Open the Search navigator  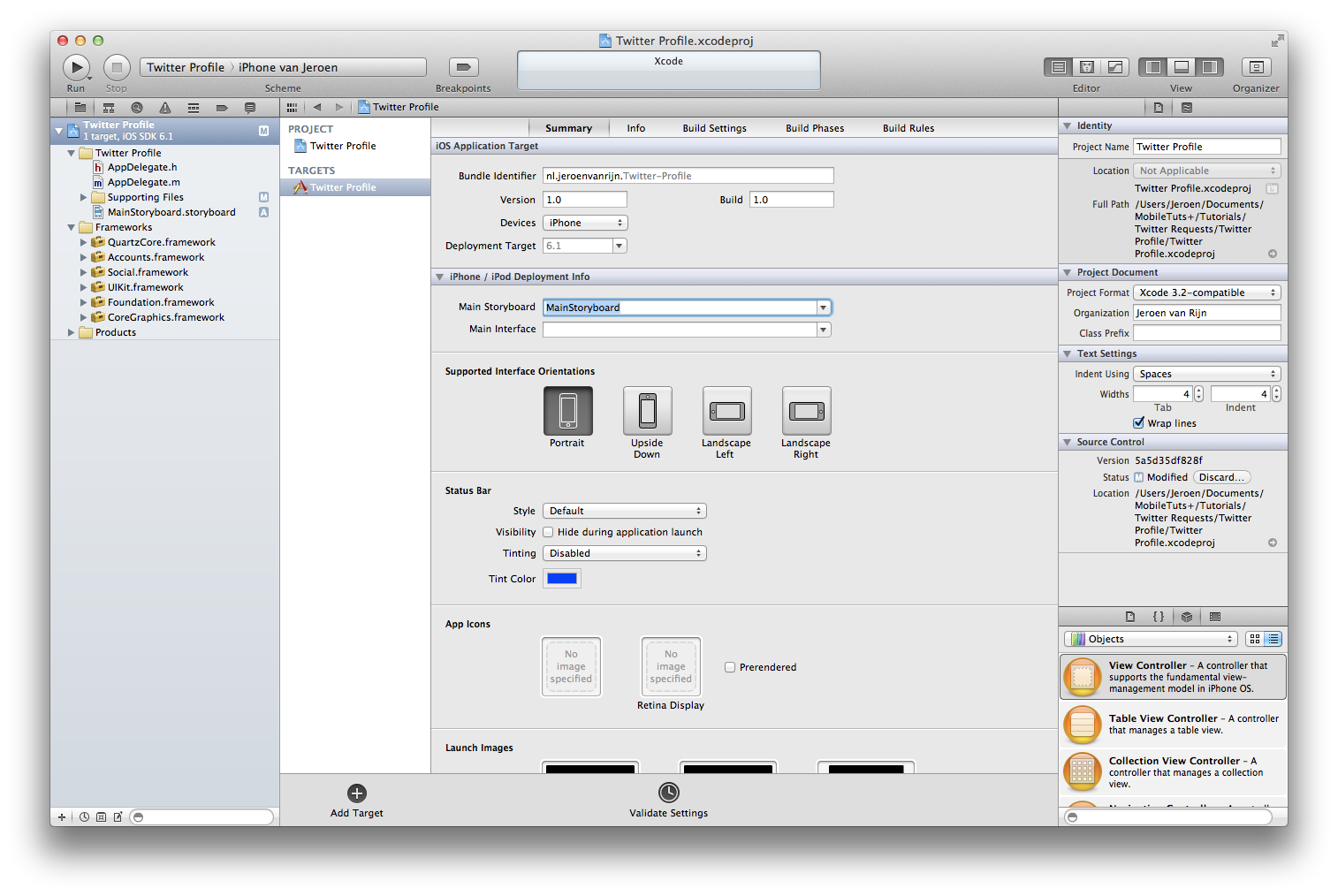[137, 108]
